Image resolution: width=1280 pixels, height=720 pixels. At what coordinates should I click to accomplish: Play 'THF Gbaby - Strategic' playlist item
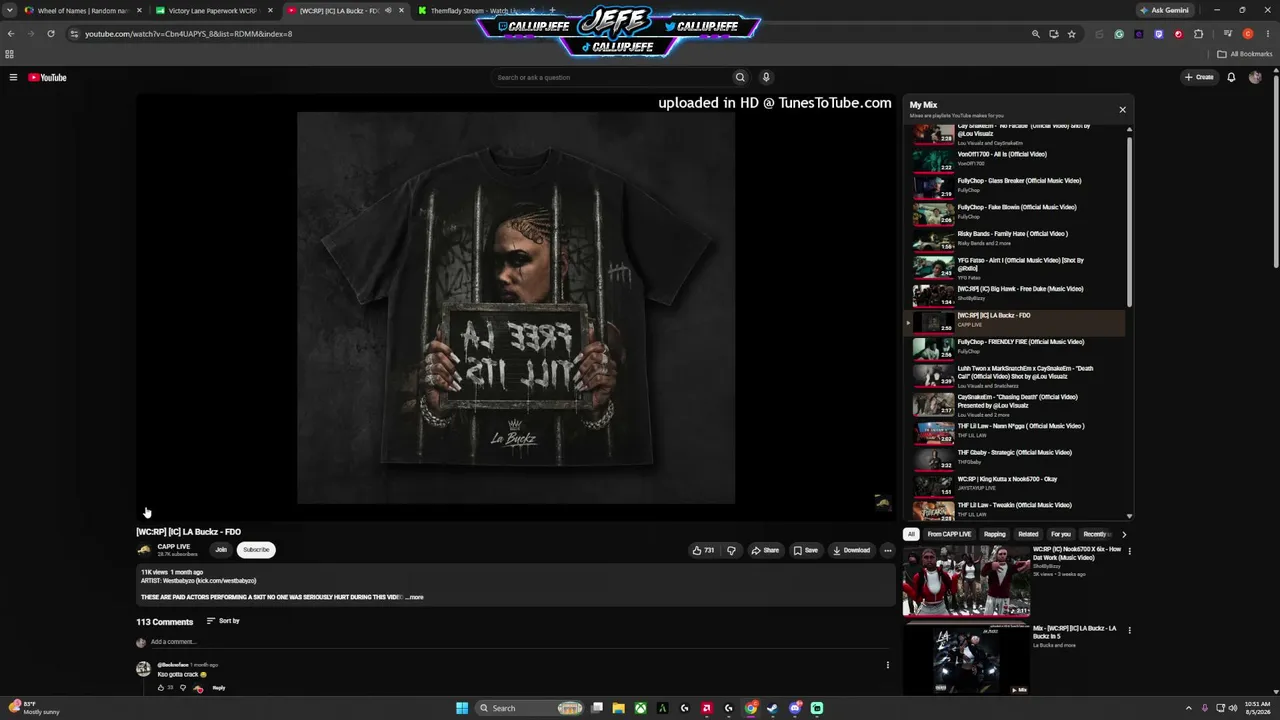1016,457
